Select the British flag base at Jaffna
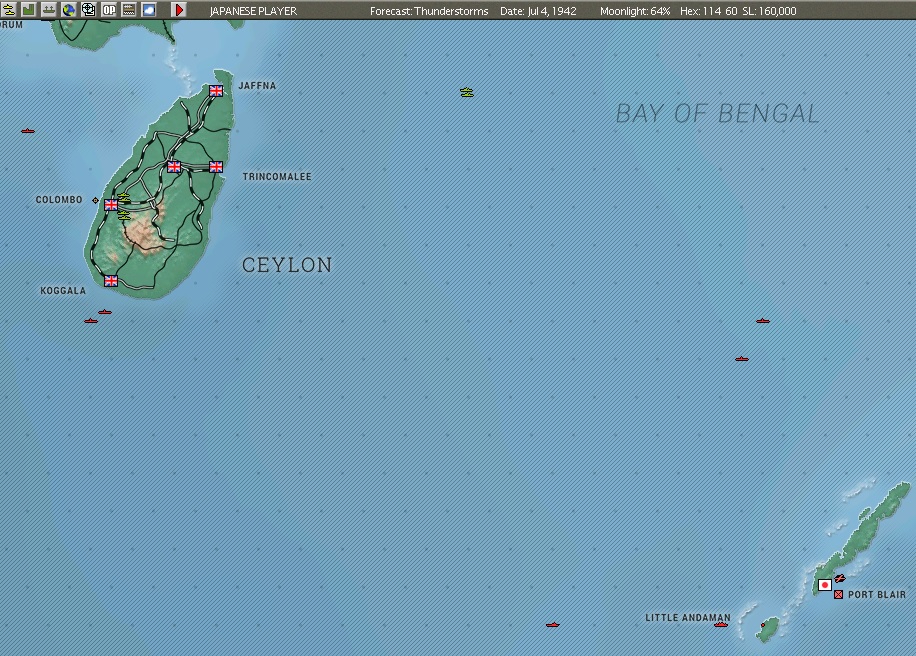 (x=216, y=91)
